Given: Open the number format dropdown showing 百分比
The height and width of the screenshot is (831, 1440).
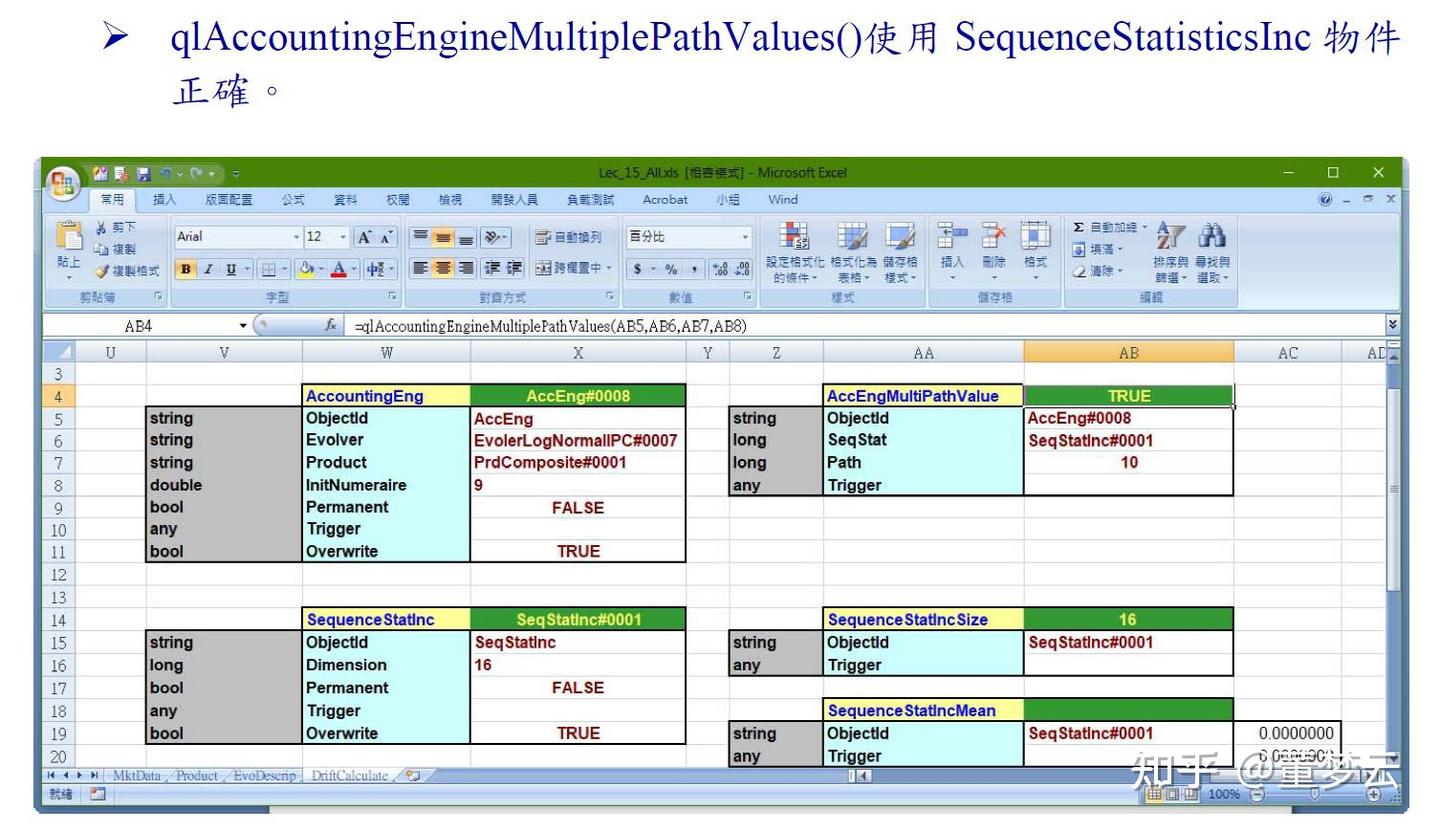Looking at the screenshot, I should tap(745, 237).
